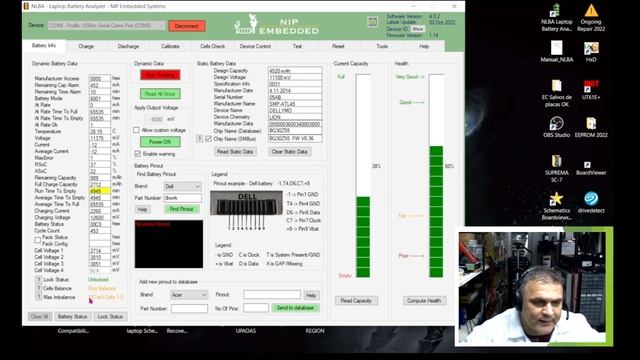Click Compute Health button
This screenshot has height=360, width=640.
point(424,300)
